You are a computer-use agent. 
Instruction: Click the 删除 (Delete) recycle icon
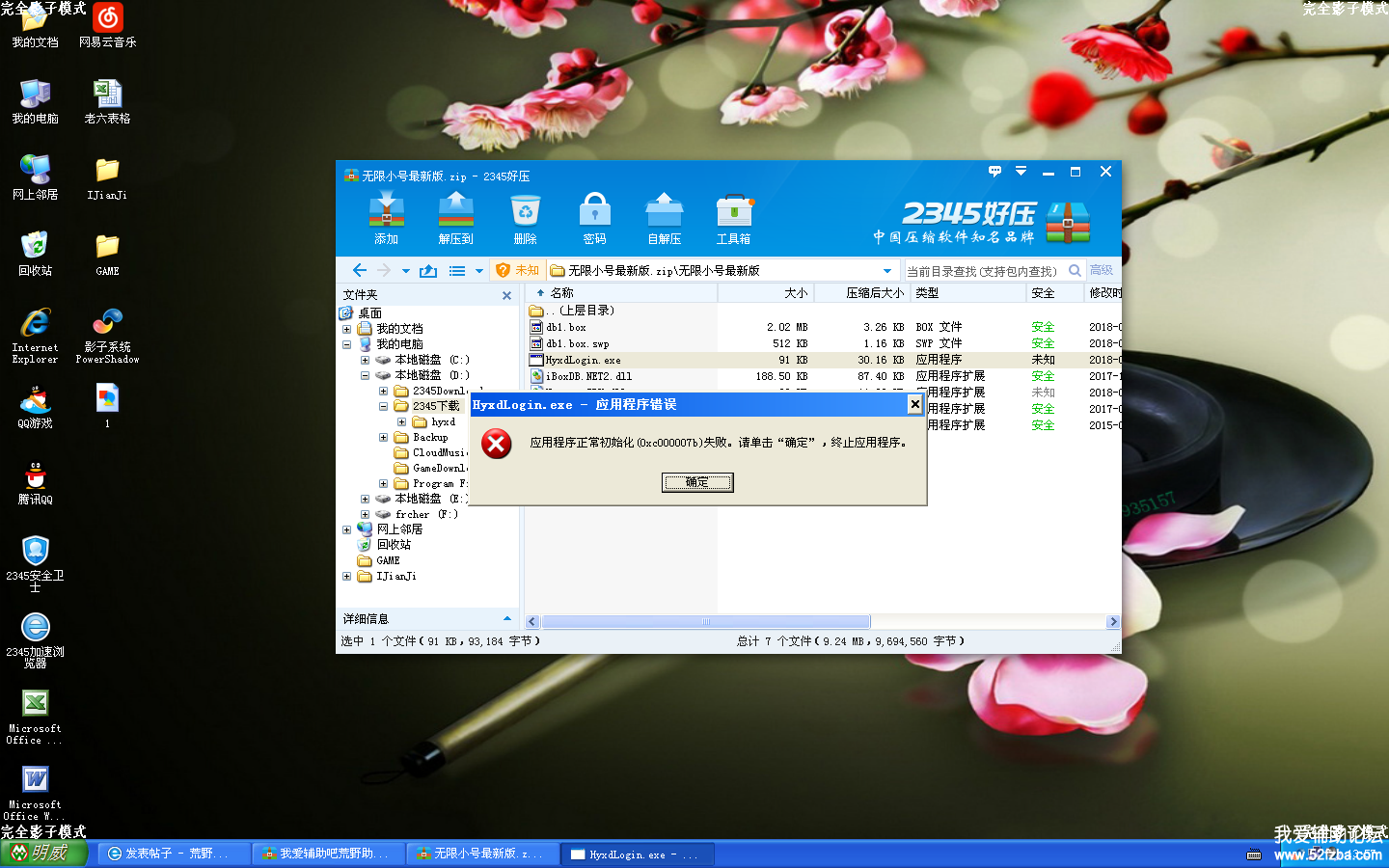click(525, 218)
